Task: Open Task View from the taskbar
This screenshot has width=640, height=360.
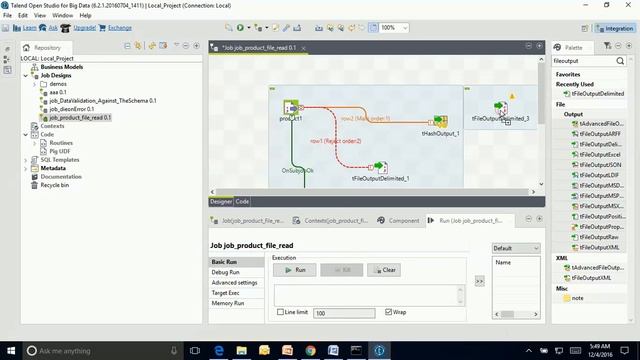Action: pyautogui.click(x=195, y=351)
